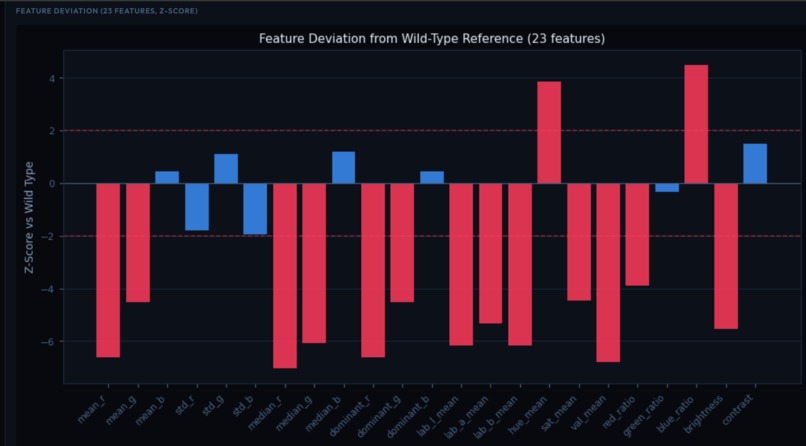Click the Z-Score vs Wild Type axis label
This screenshot has width=806, height=446.
pyautogui.click(x=29, y=217)
